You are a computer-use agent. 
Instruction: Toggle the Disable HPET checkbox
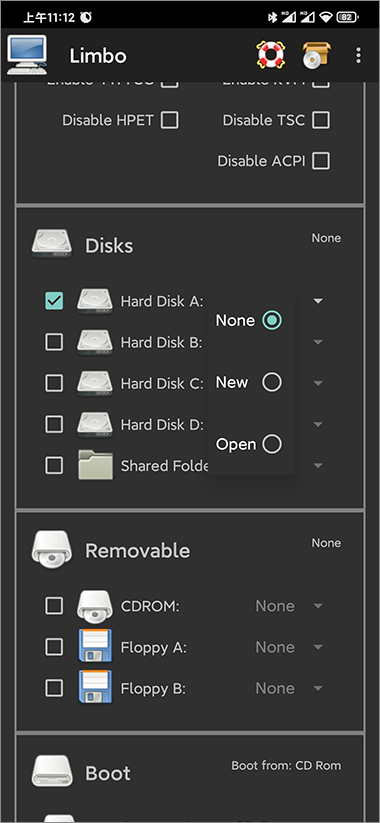point(170,120)
